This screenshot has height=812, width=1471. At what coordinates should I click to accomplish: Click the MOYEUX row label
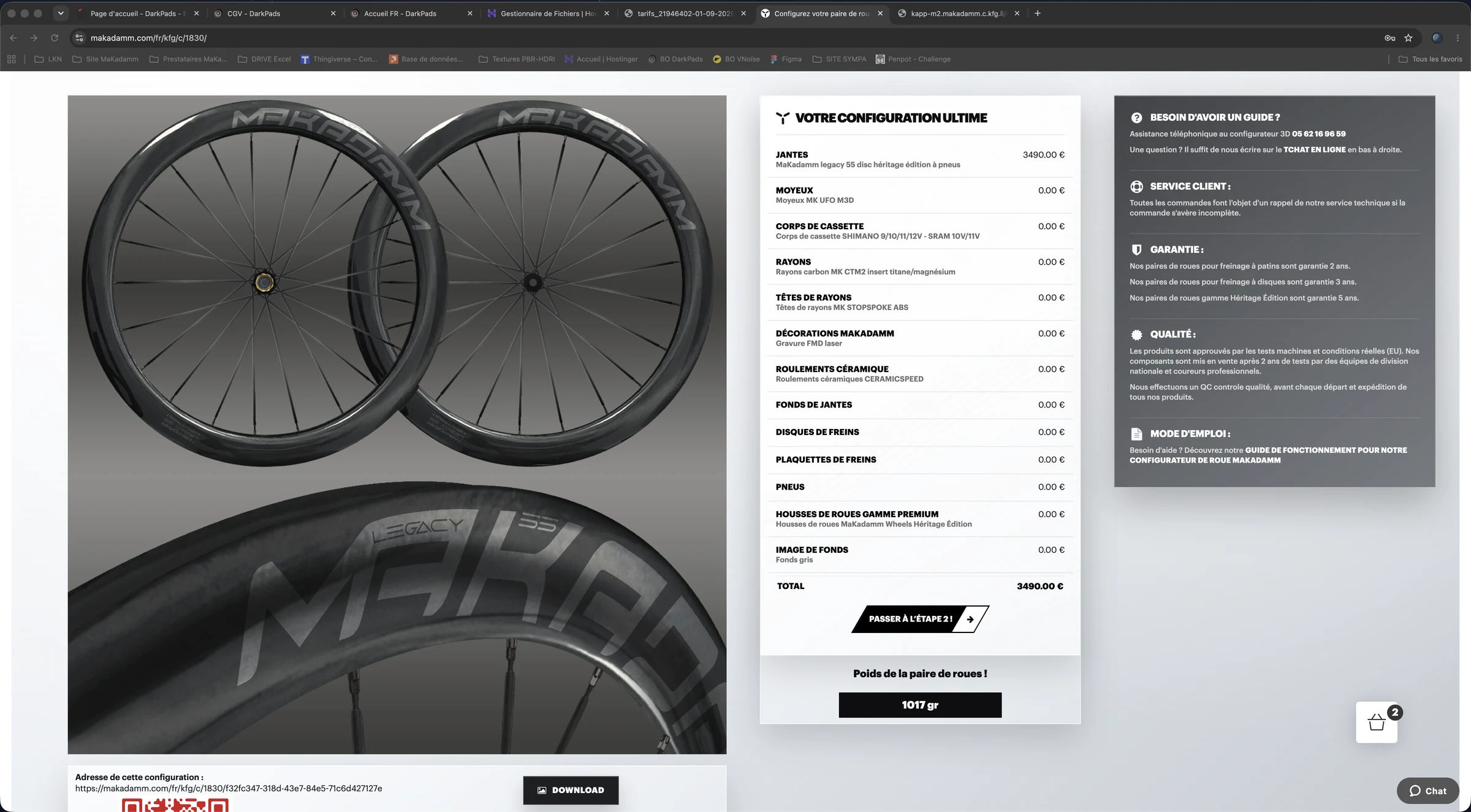(794, 191)
